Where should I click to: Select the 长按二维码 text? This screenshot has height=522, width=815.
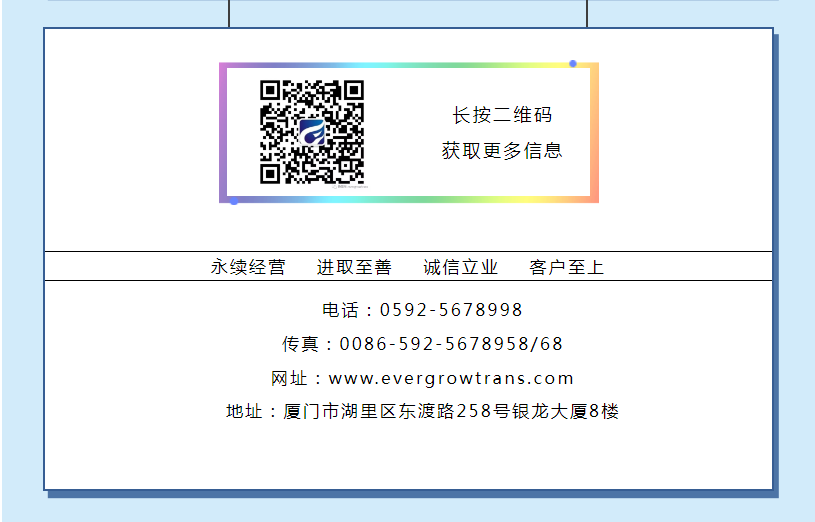[x=502, y=116]
